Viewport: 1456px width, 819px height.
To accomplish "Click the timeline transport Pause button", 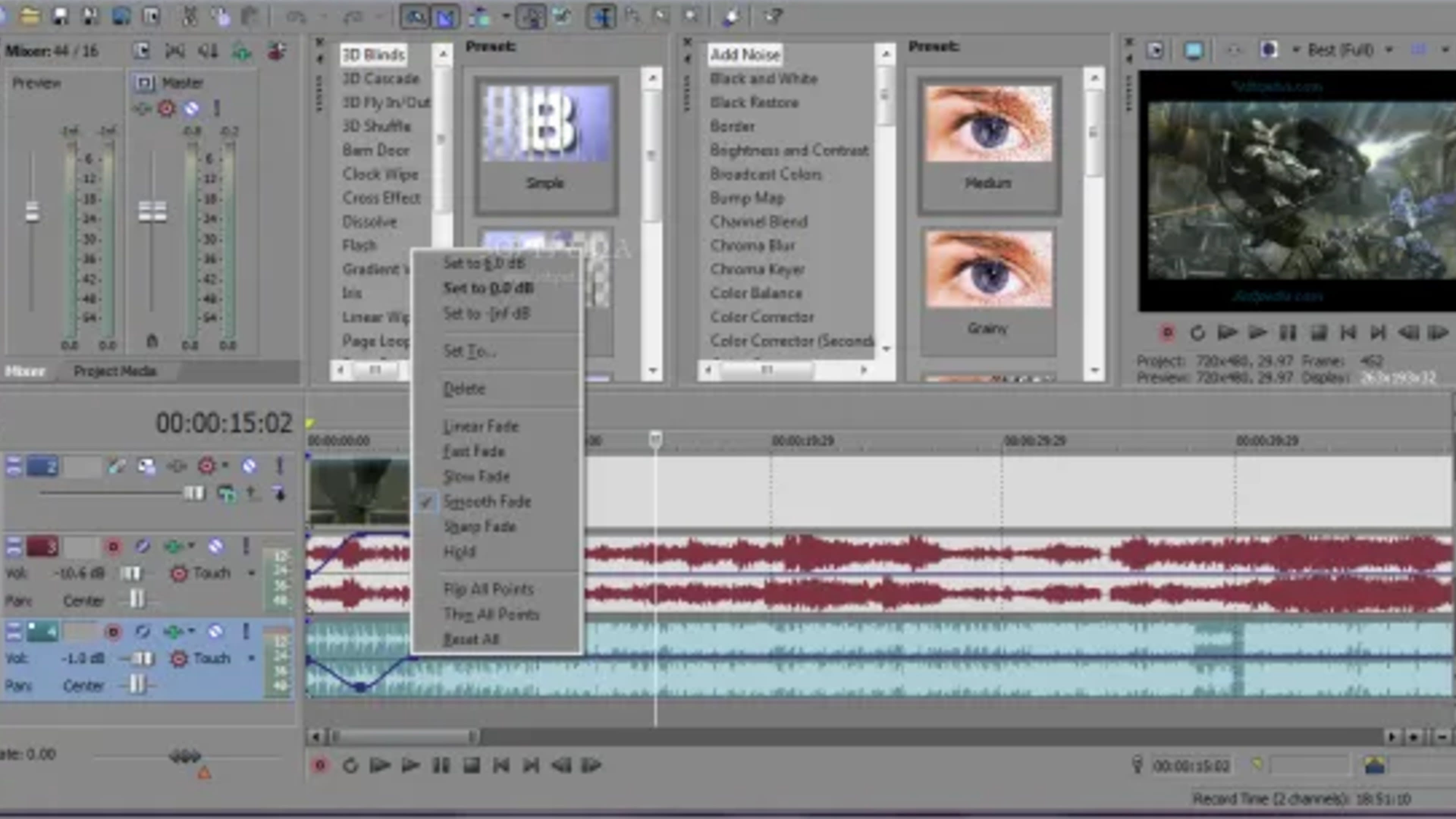I will click(x=440, y=765).
